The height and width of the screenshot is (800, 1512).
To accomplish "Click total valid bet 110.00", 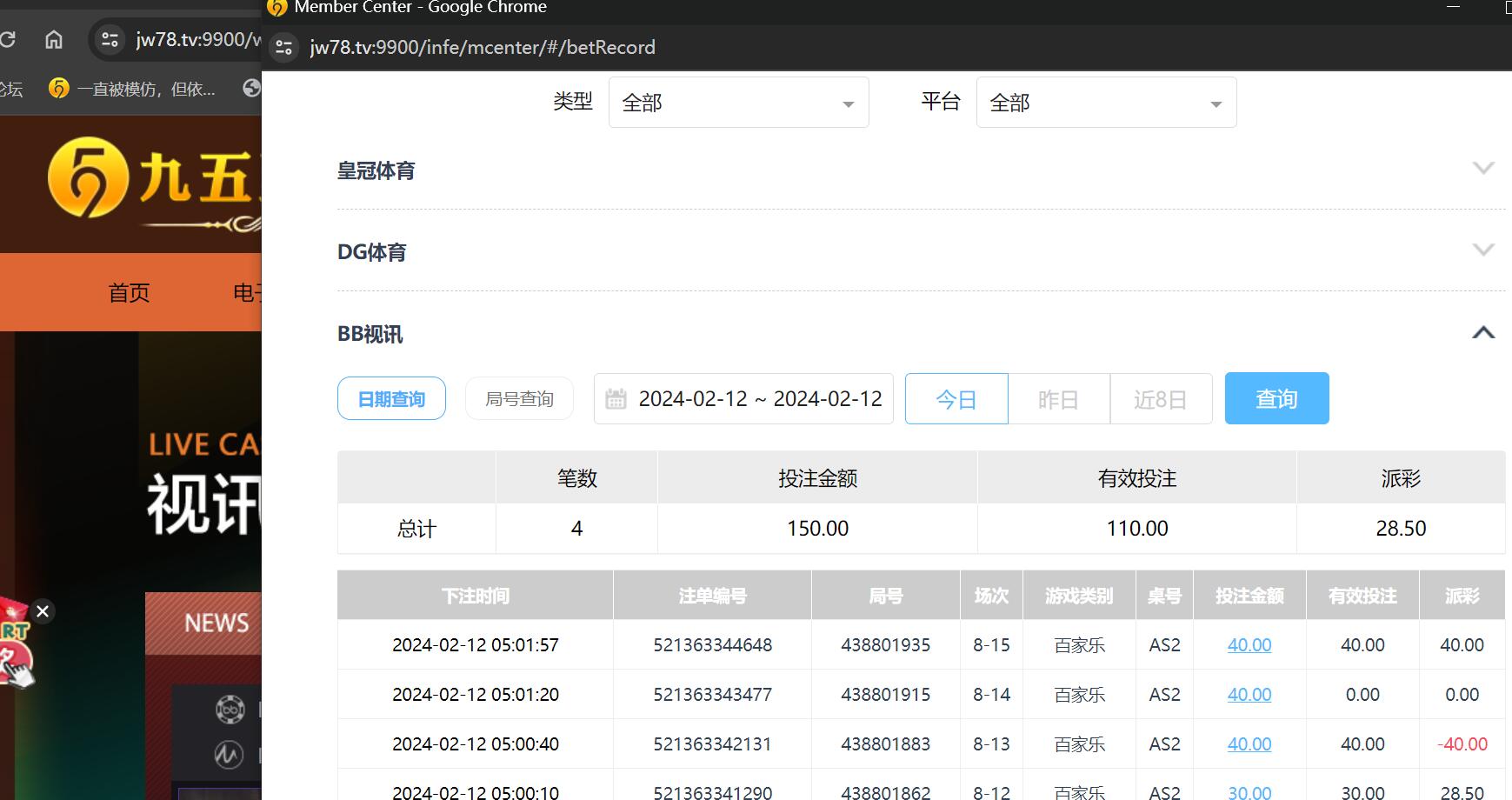I will pos(1137,529).
